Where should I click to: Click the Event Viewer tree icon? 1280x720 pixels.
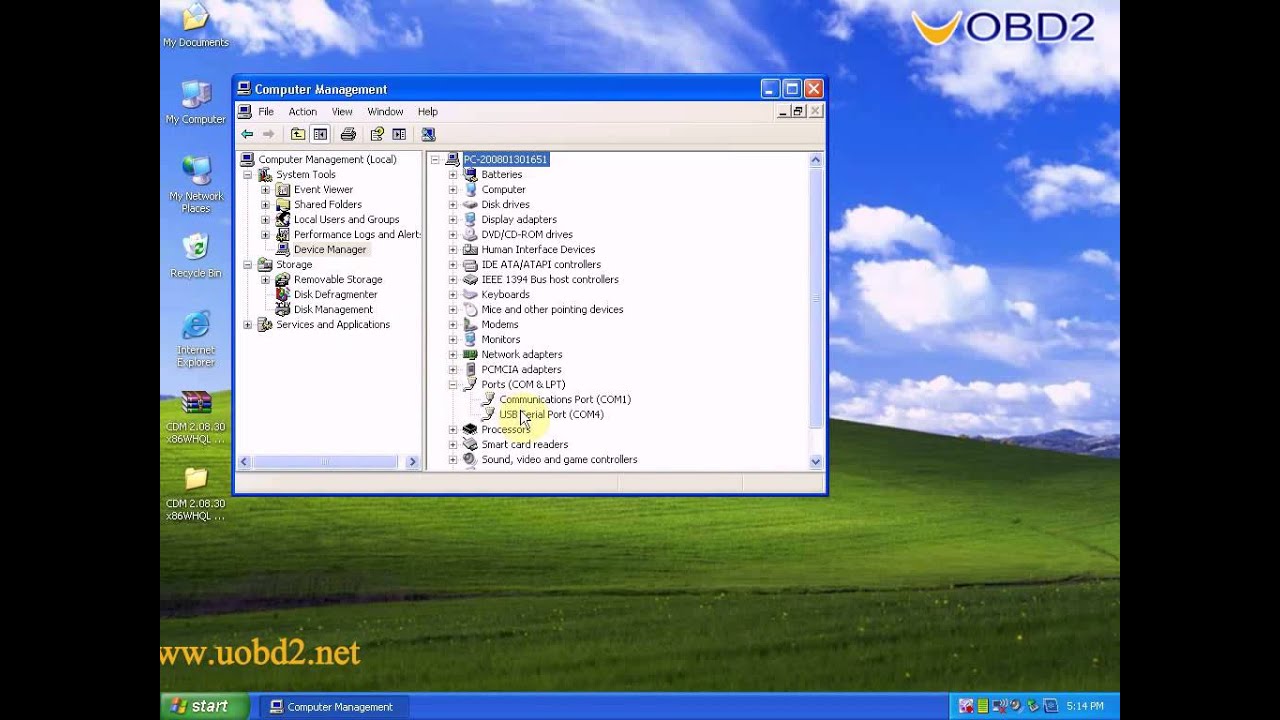[x=283, y=189]
